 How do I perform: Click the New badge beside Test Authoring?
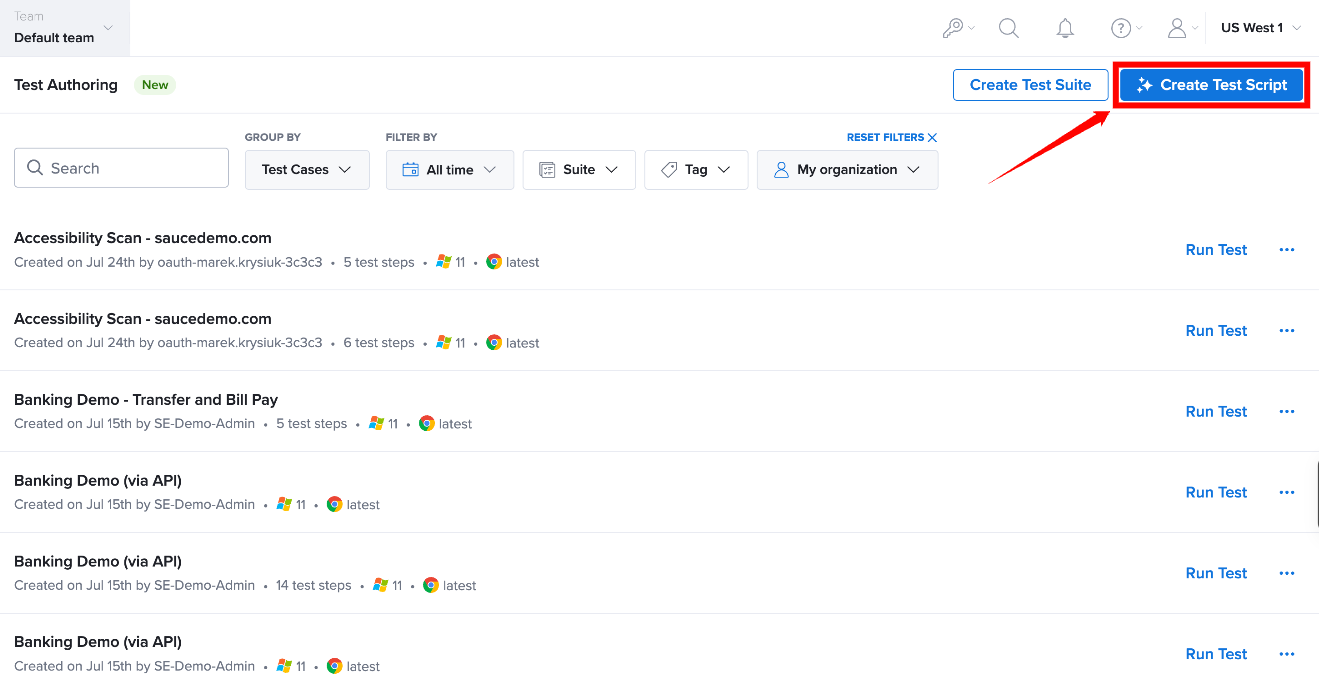(x=155, y=85)
